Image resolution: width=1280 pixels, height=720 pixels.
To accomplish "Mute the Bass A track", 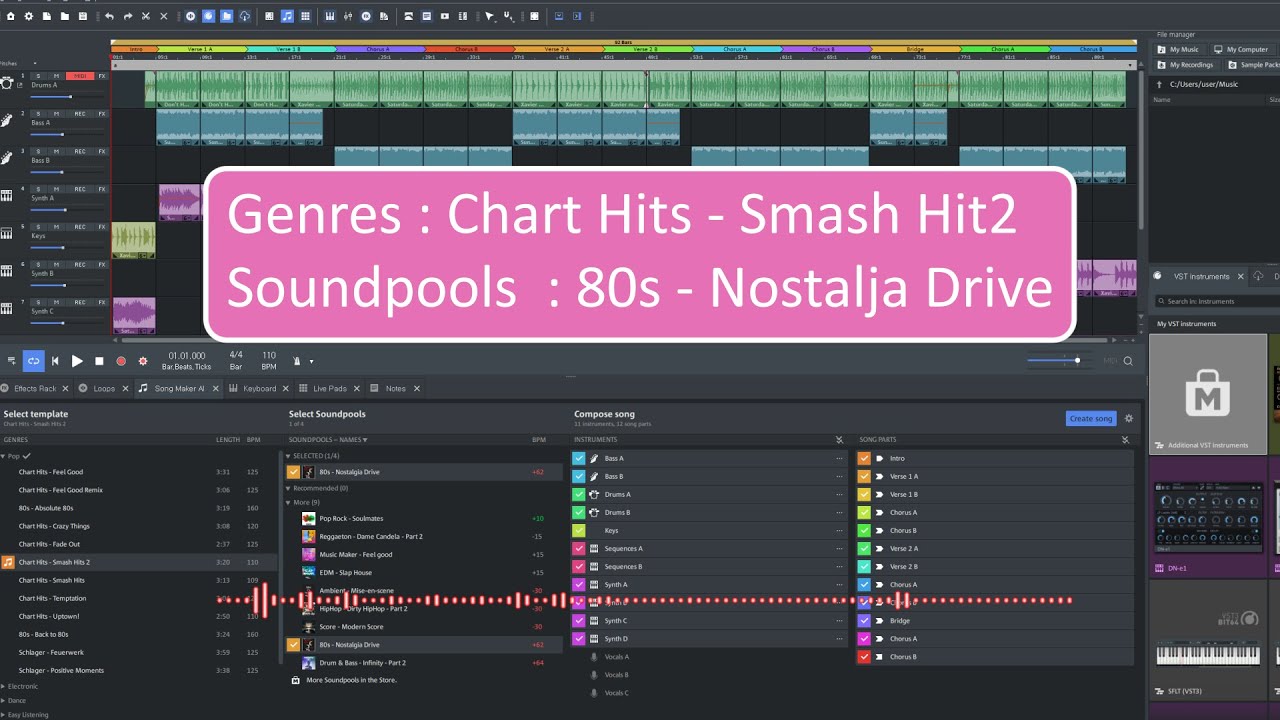I will 56,114.
